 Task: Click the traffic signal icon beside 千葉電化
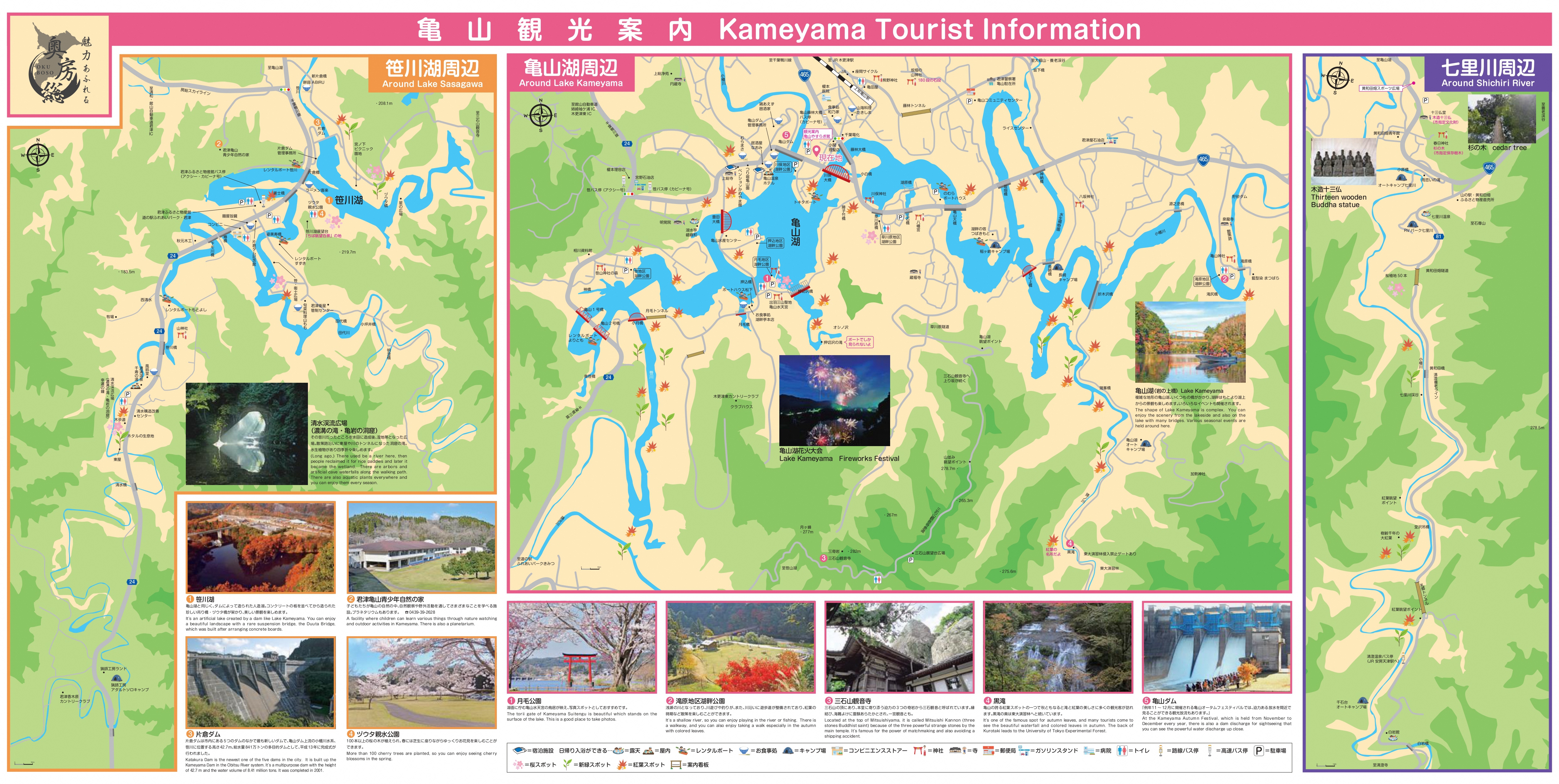pyautogui.click(x=839, y=139)
